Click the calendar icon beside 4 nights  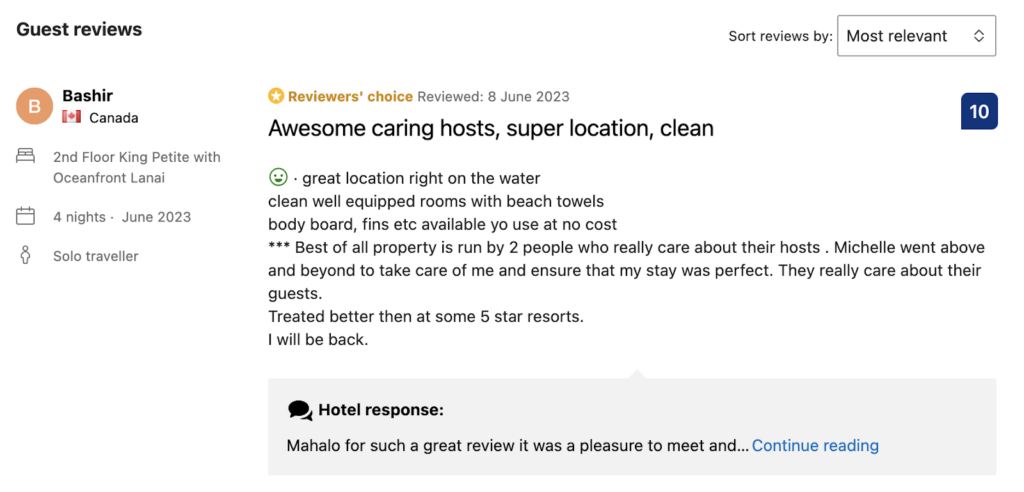26,216
